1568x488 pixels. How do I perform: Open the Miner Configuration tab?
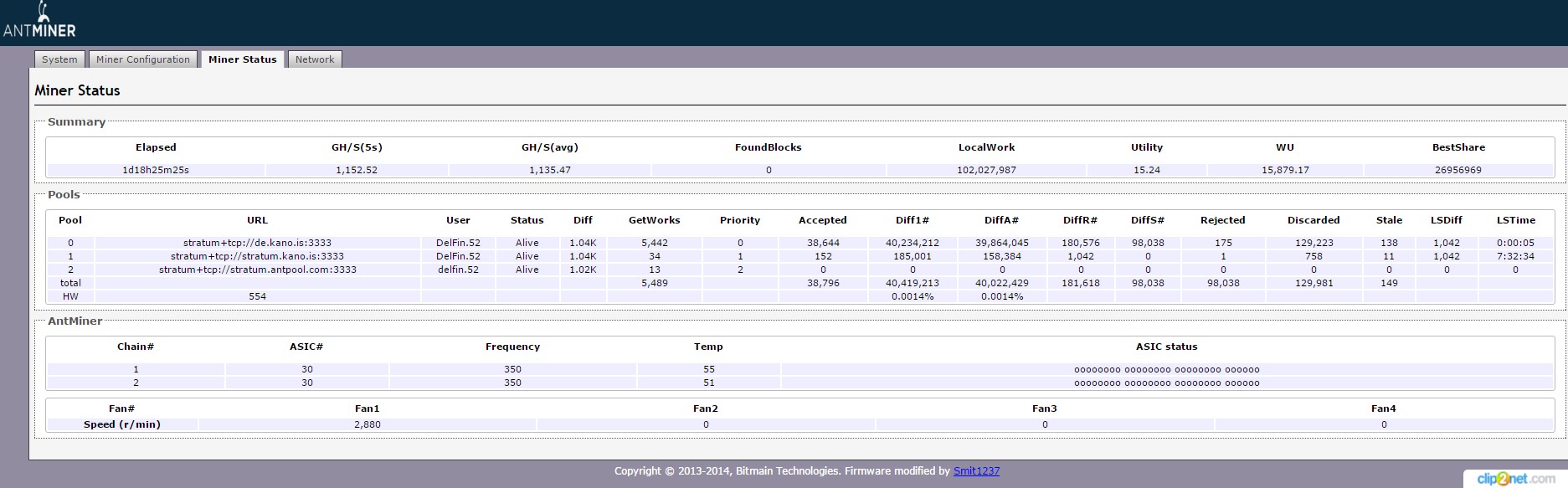(x=143, y=59)
